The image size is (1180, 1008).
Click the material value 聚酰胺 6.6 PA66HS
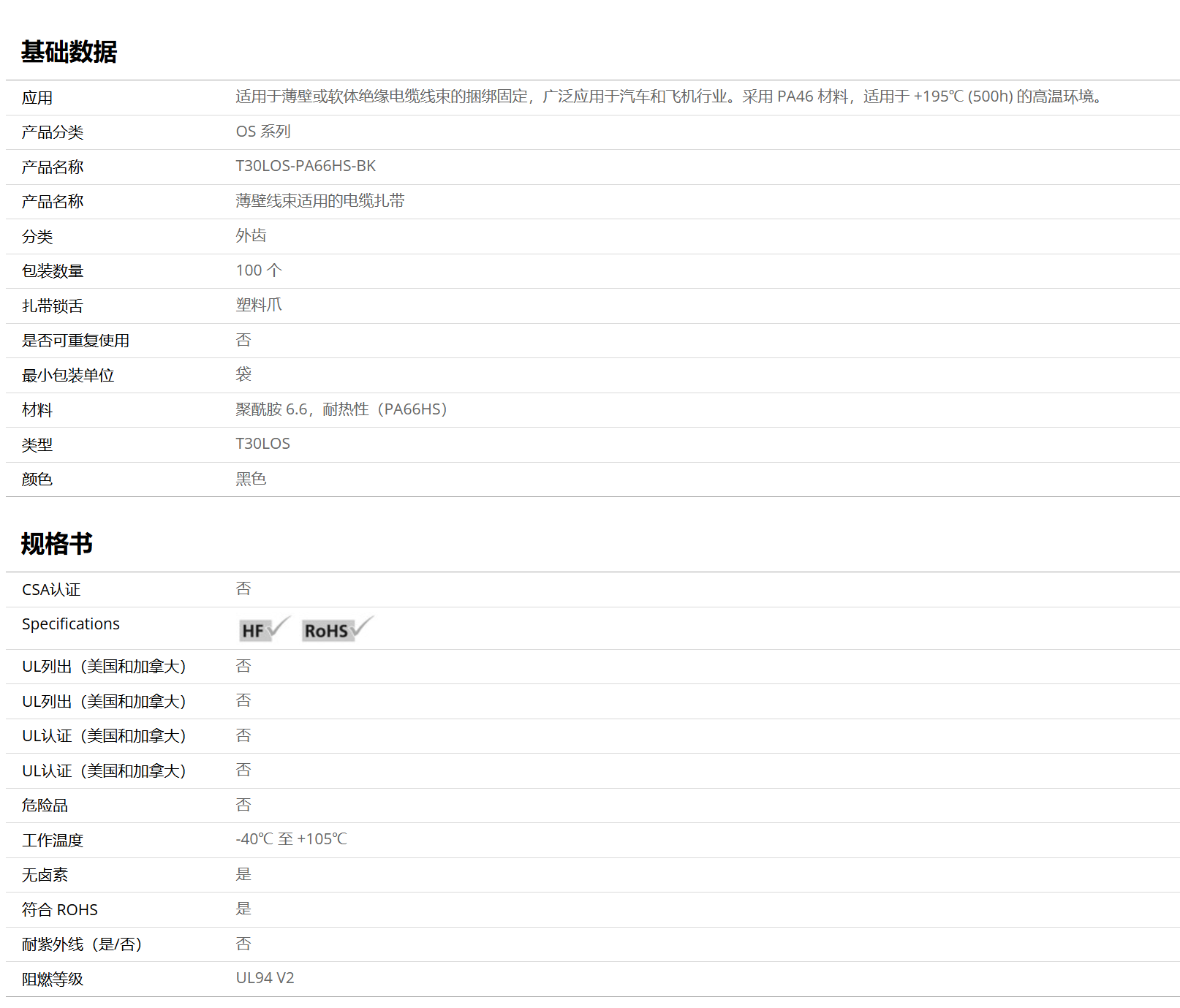click(341, 409)
